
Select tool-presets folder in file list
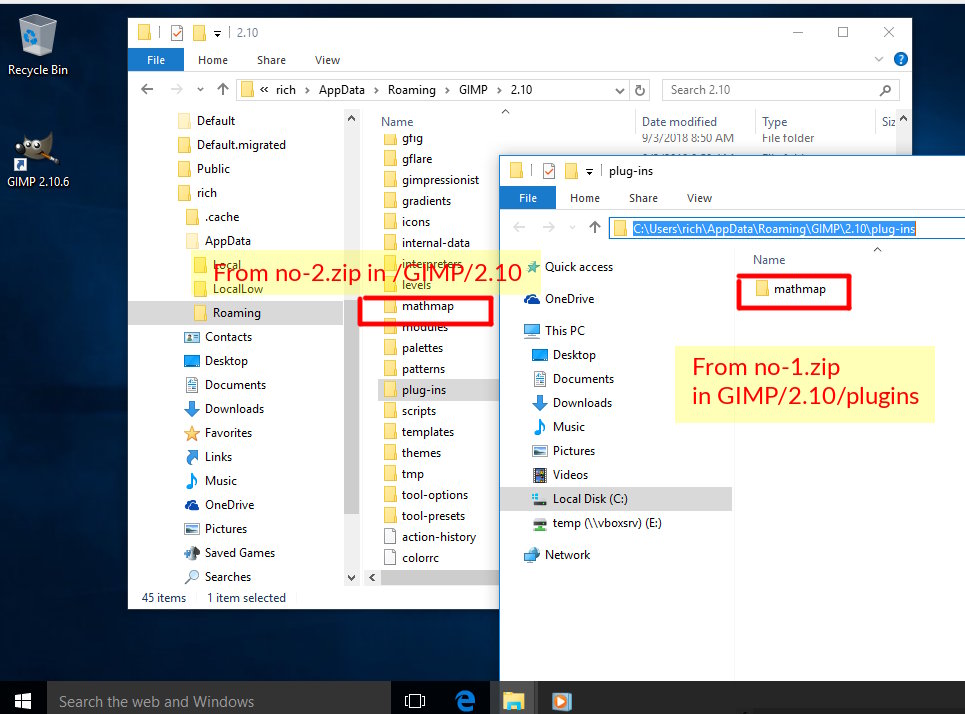[x=433, y=516]
